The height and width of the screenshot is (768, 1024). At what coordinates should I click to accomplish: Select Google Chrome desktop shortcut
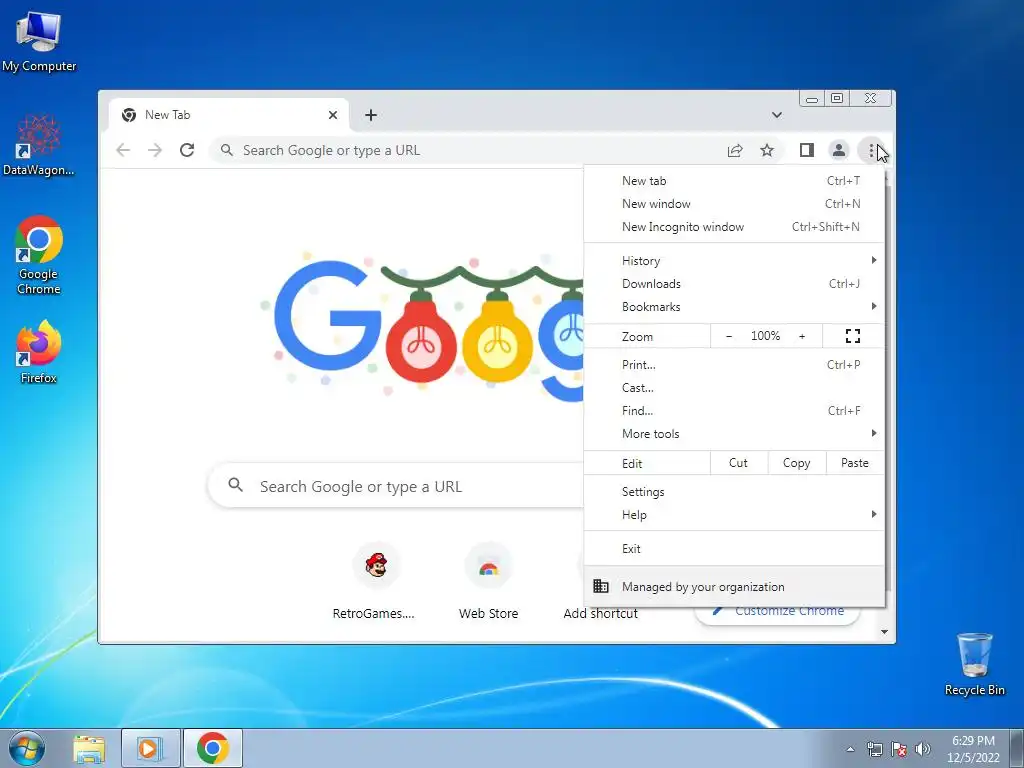tap(39, 256)
